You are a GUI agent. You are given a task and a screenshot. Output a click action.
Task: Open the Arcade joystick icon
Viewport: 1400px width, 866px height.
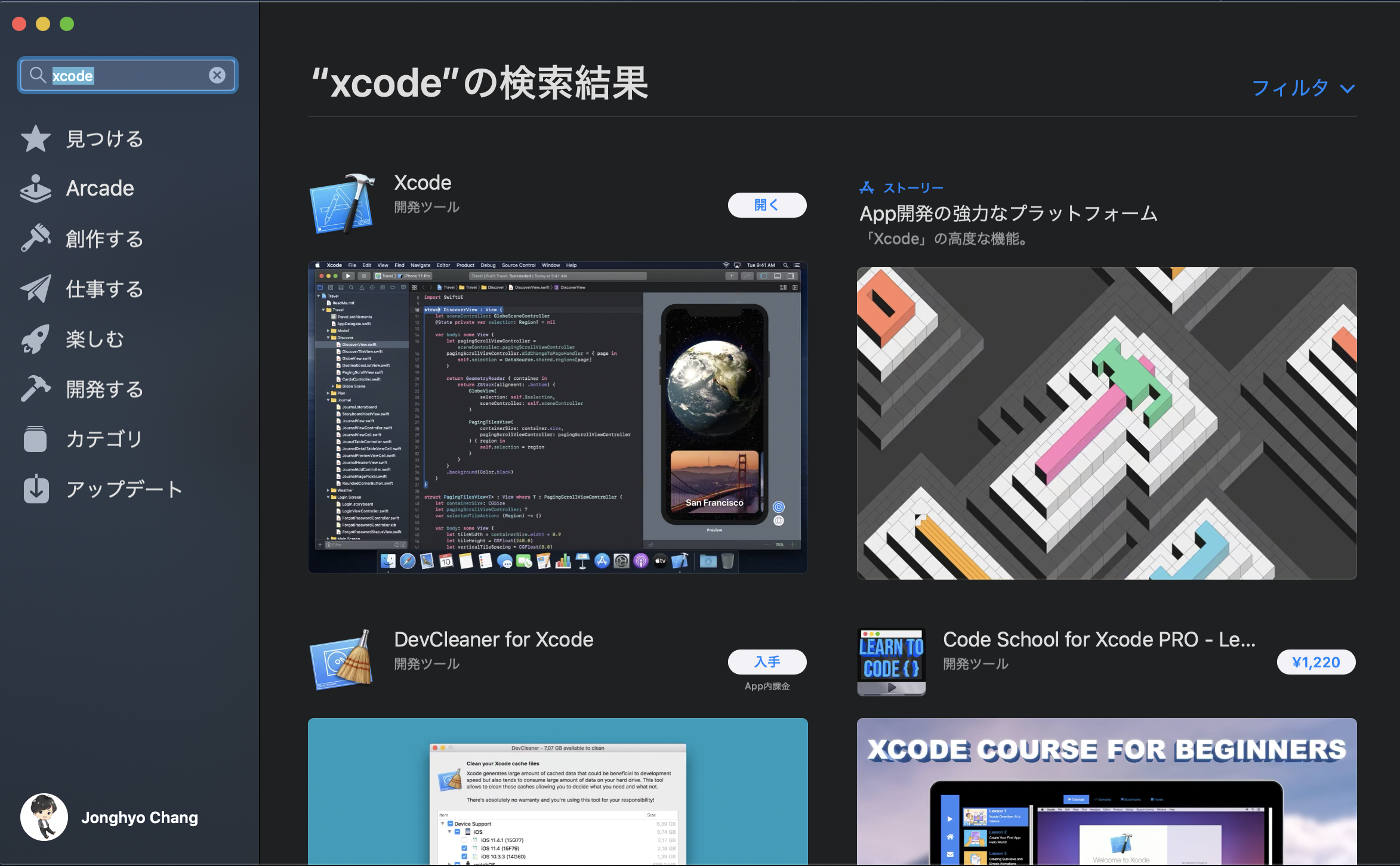pyautogui.click(x=36, y=188)
